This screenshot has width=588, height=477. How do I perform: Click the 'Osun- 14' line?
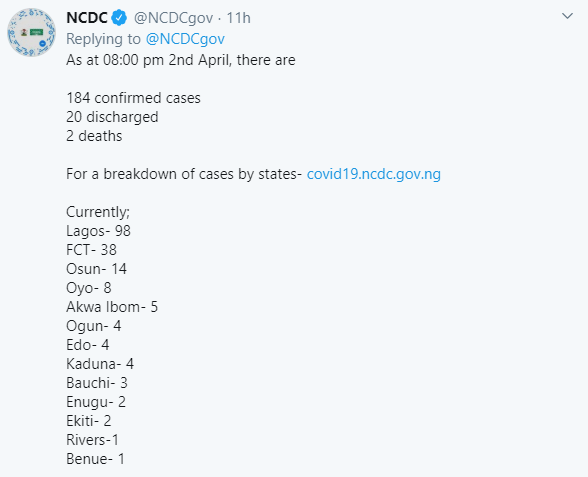pos(96,269)
